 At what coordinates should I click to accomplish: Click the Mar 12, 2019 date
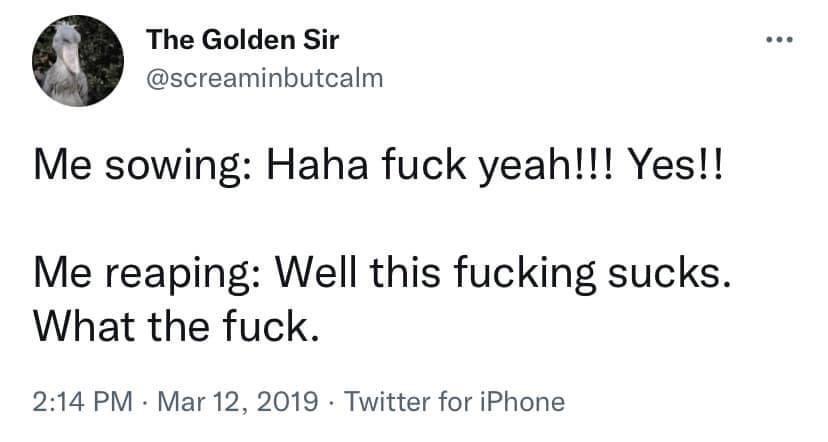[x=238, y=401]
